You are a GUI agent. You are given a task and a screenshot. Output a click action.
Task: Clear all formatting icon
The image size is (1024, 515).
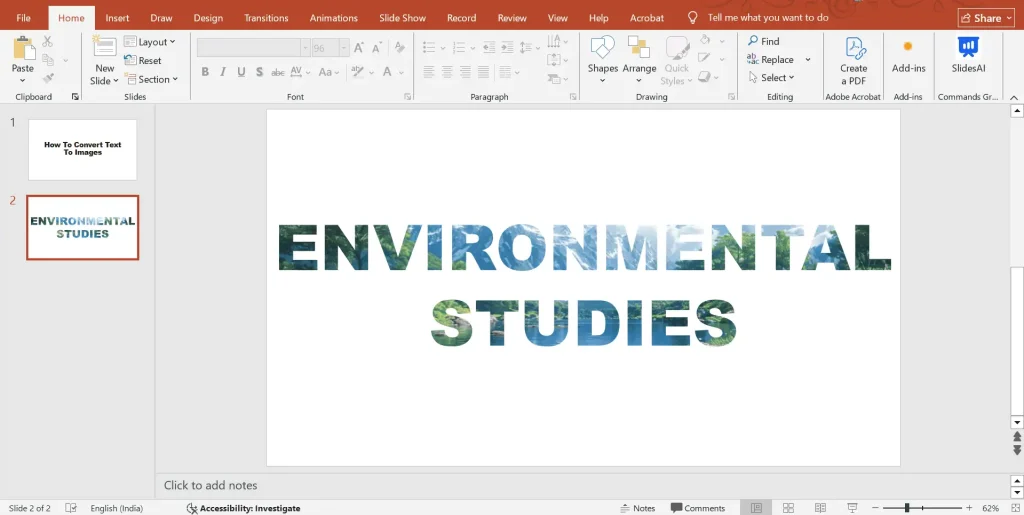pyautogui.click(x=400, y=48)
